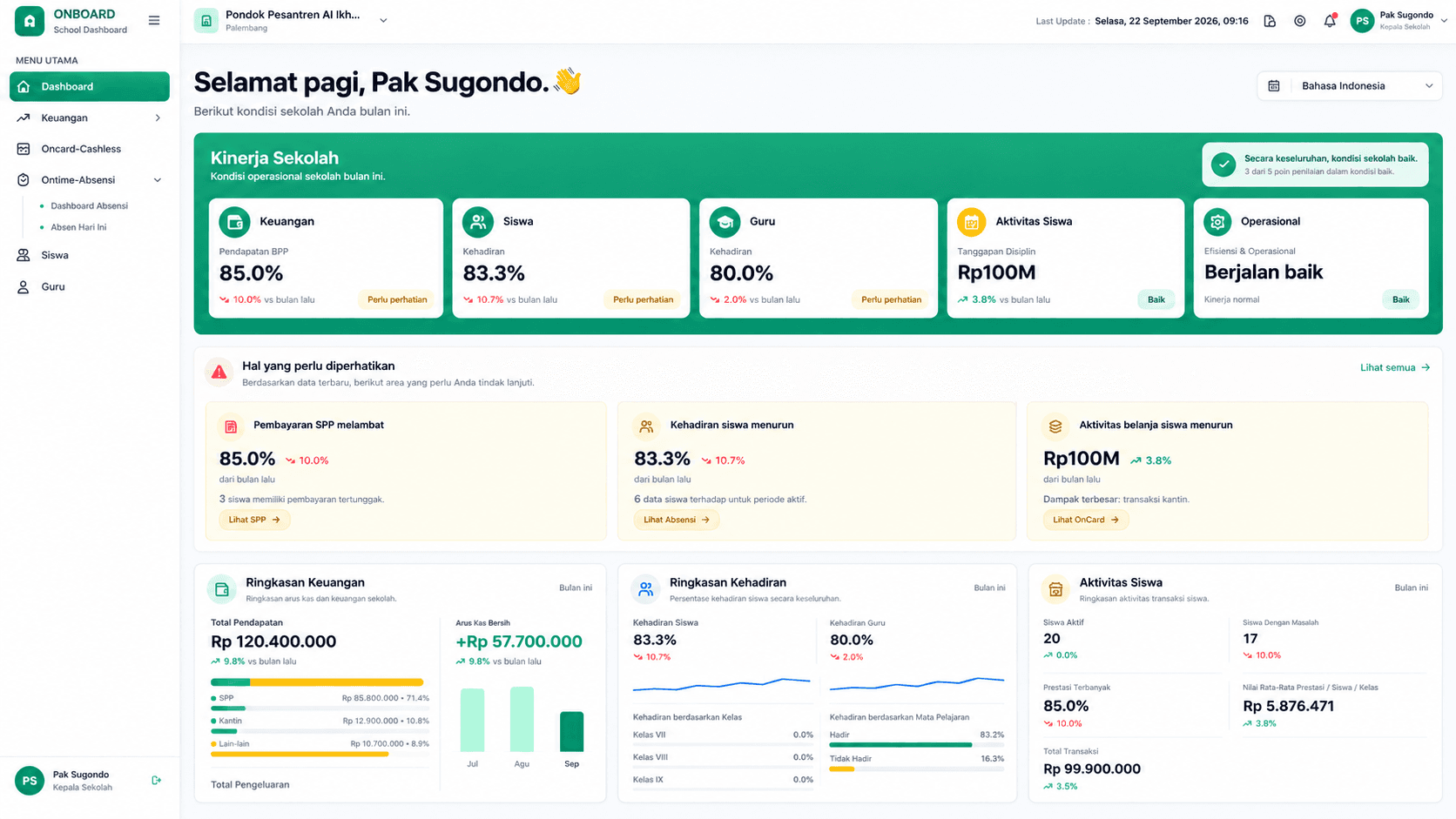Click the Ringkasan Keuangan wallet icon
The width and height of the screenshot is (1456, 819).
222,589
